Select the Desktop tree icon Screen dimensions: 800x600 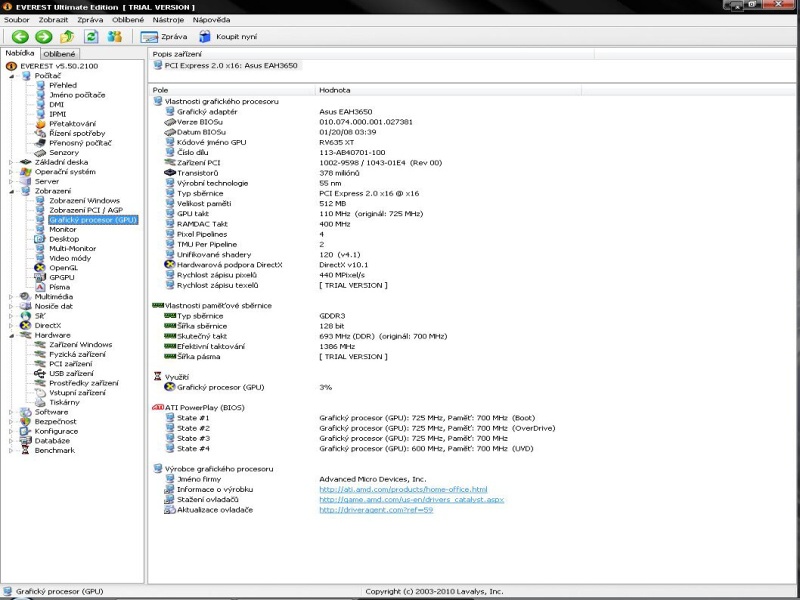coord(40,239)
